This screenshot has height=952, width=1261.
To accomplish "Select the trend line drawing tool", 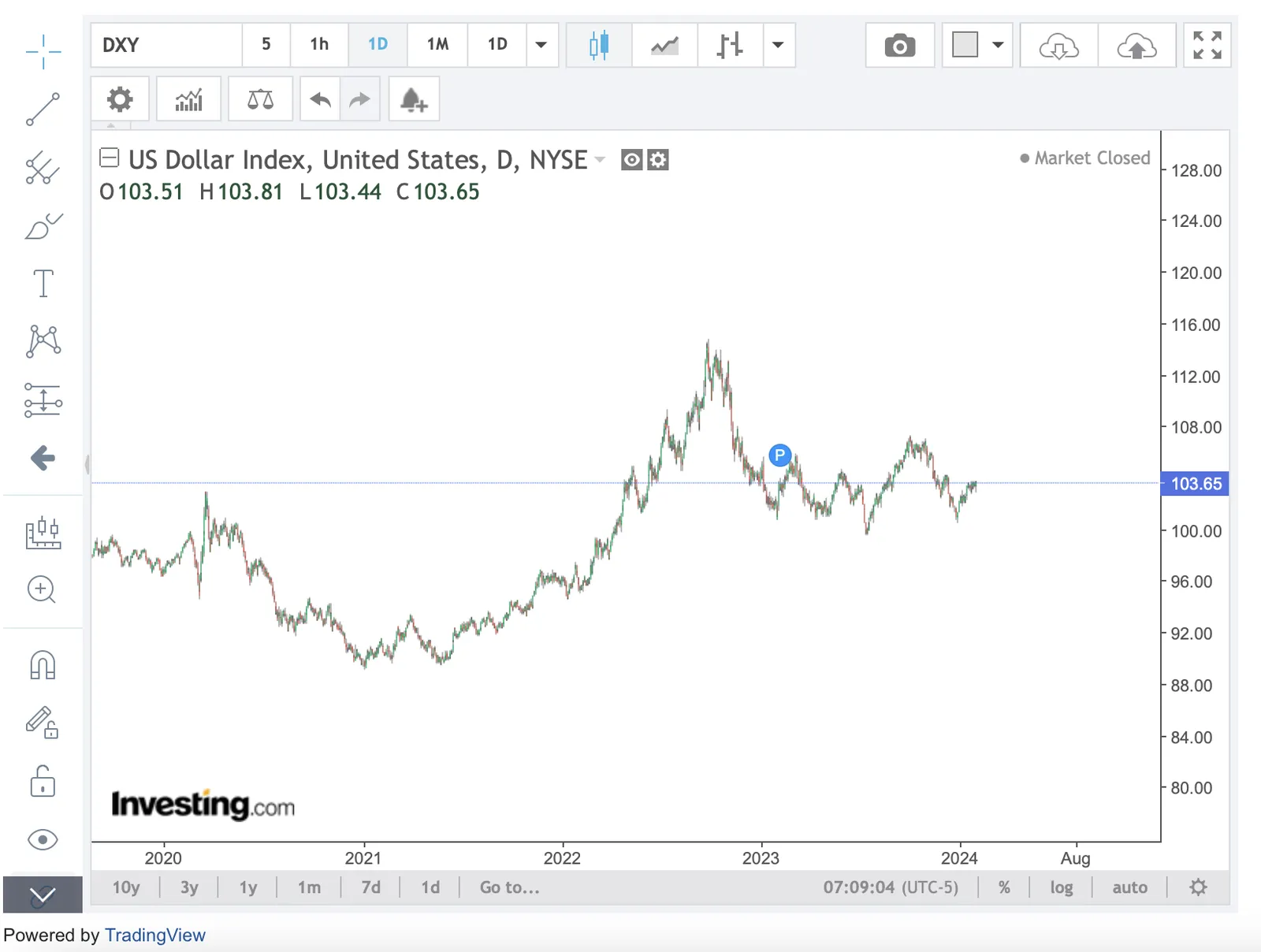I will [x=43, y=110].
